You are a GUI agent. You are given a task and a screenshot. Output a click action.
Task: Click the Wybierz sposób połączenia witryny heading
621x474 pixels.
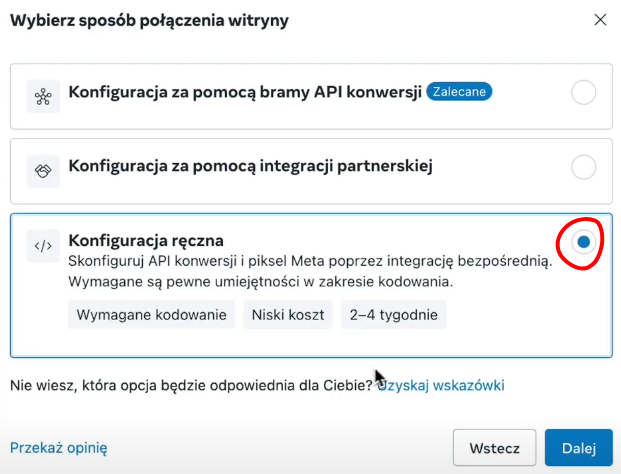tap(149, 20)
